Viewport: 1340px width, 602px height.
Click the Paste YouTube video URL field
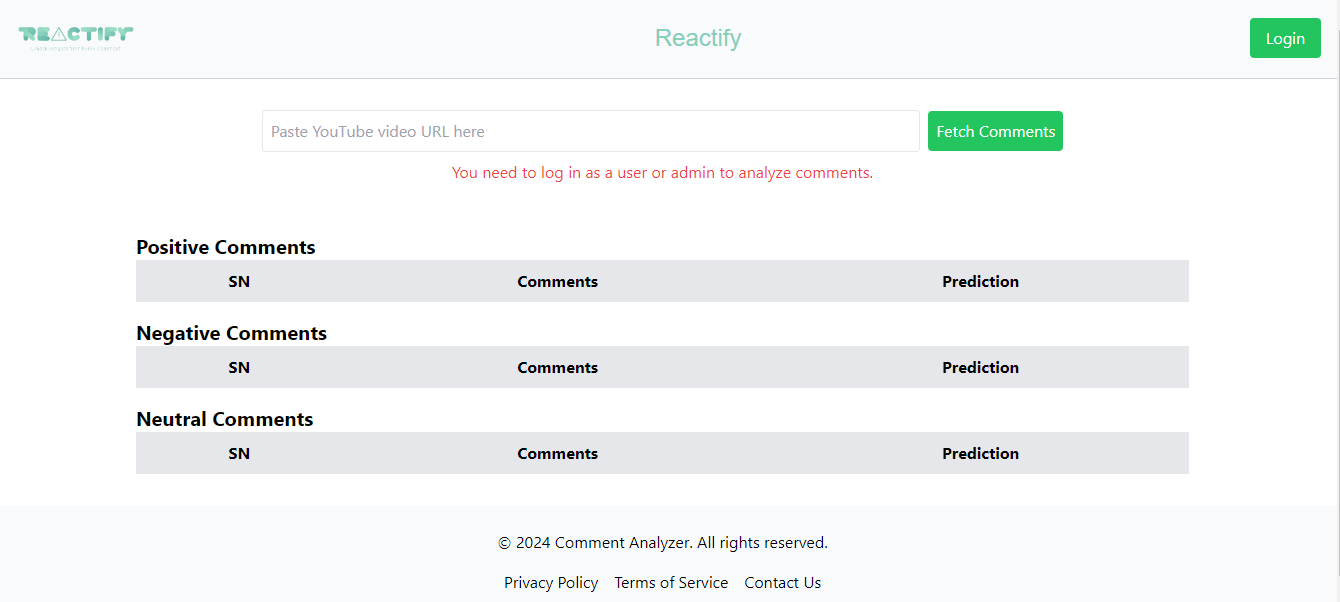[590, 131]
